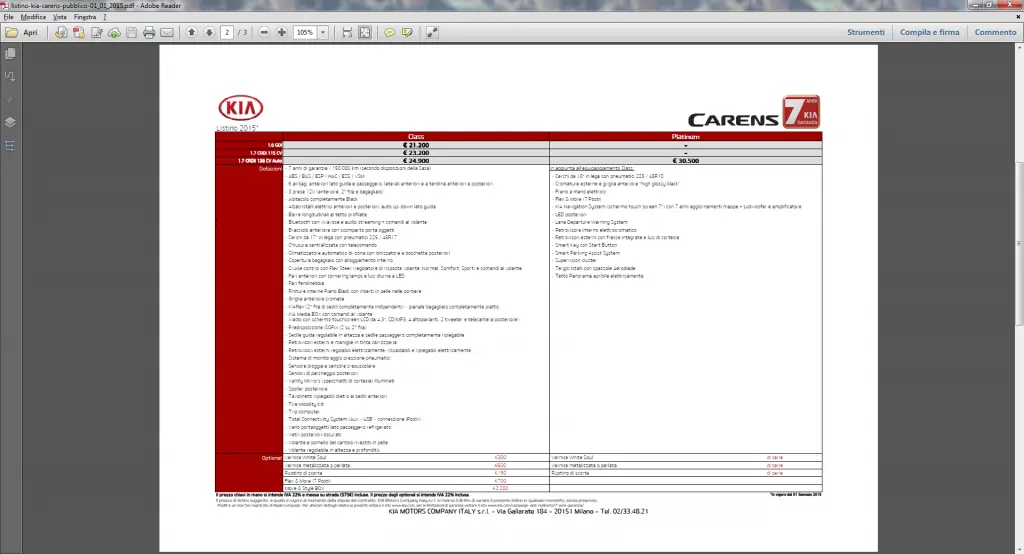Switch to read mode icon
Screen dimensions: 1024x554
432,32
